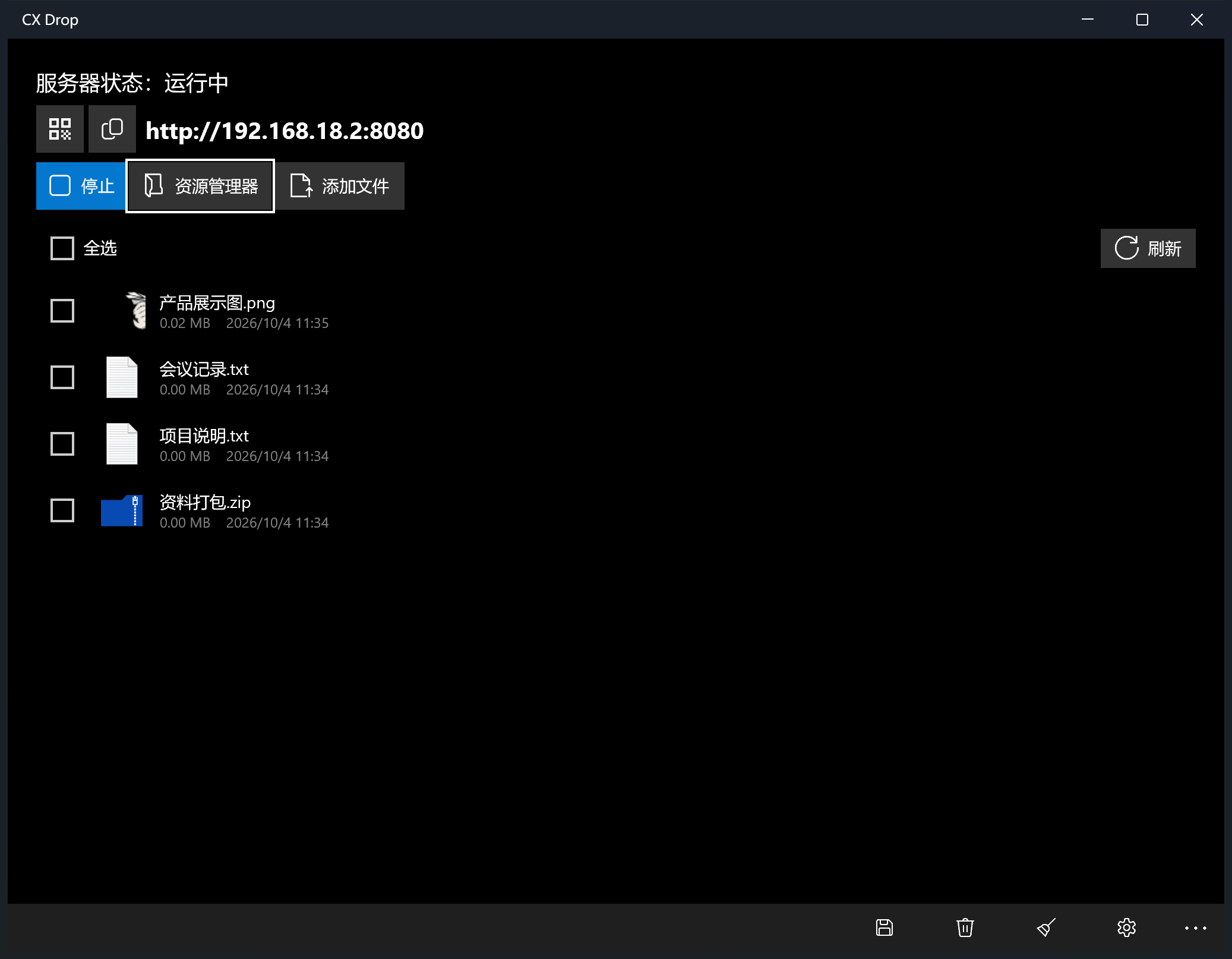Stop the running server

[x=81, y=186]
